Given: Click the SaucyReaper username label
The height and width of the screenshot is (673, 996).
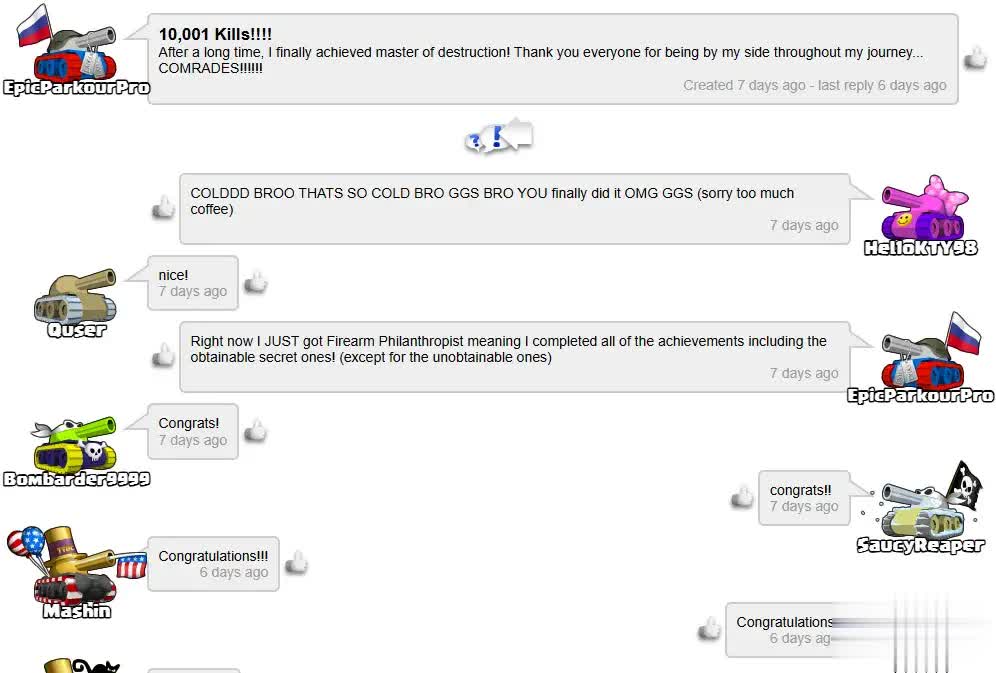Looking at the screenshot, I should click(920, 545).
